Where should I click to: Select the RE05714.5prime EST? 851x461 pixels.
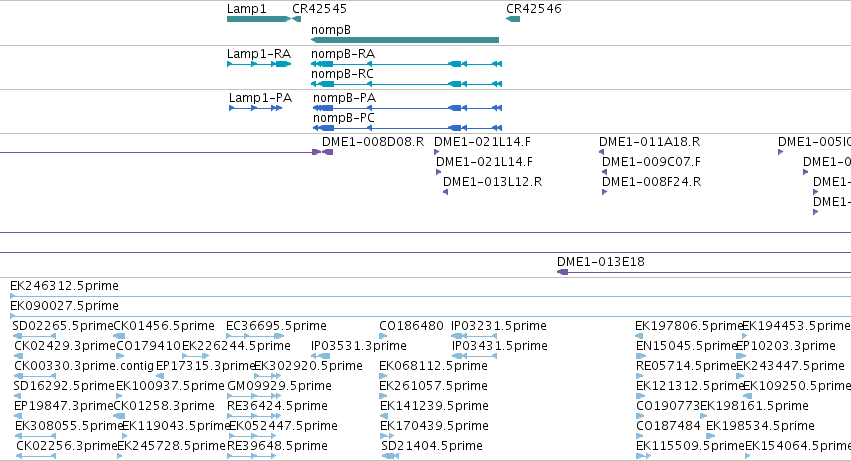coord(639,376)
